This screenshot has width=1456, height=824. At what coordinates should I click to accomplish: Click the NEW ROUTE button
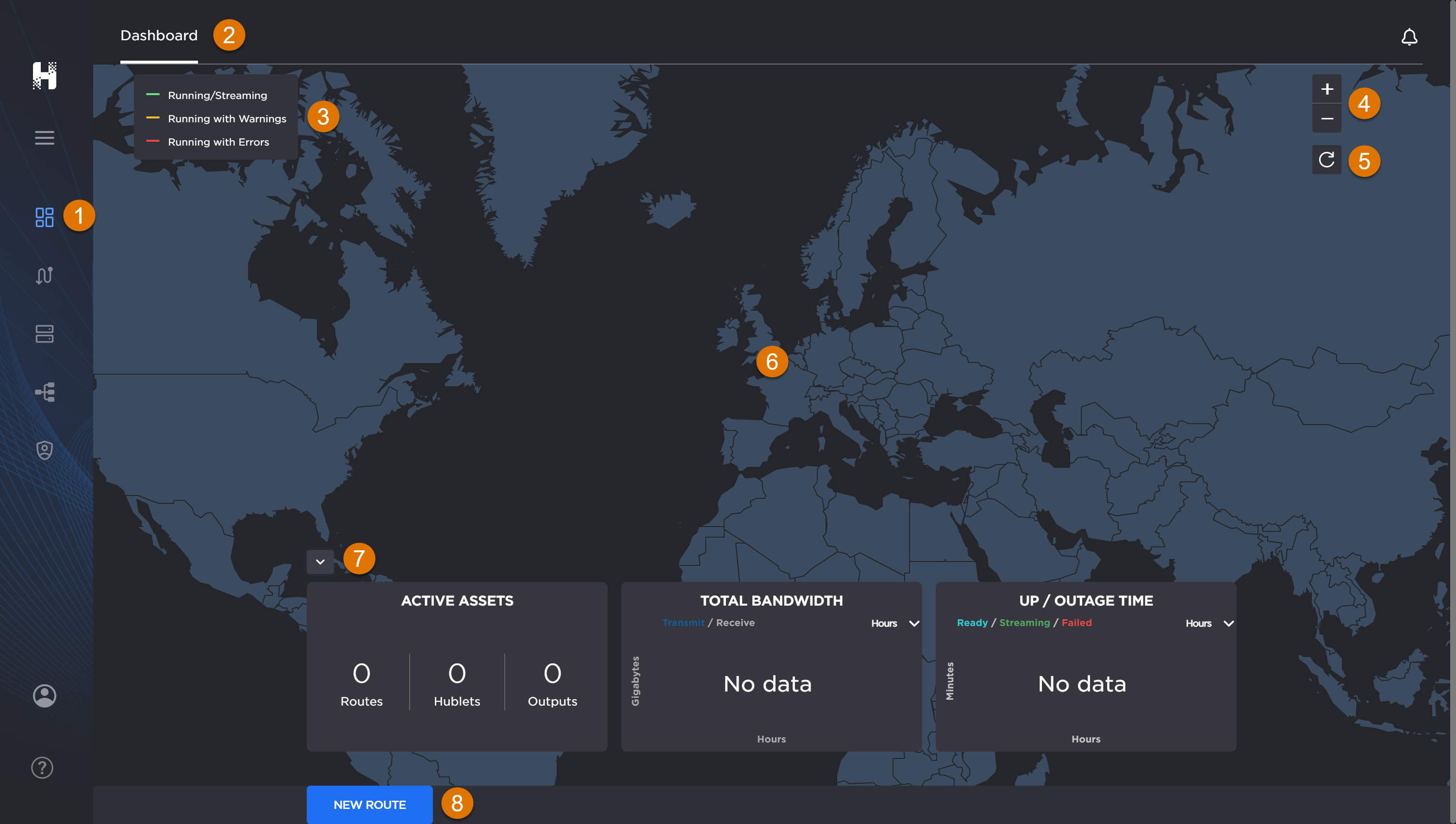(369, 804)
